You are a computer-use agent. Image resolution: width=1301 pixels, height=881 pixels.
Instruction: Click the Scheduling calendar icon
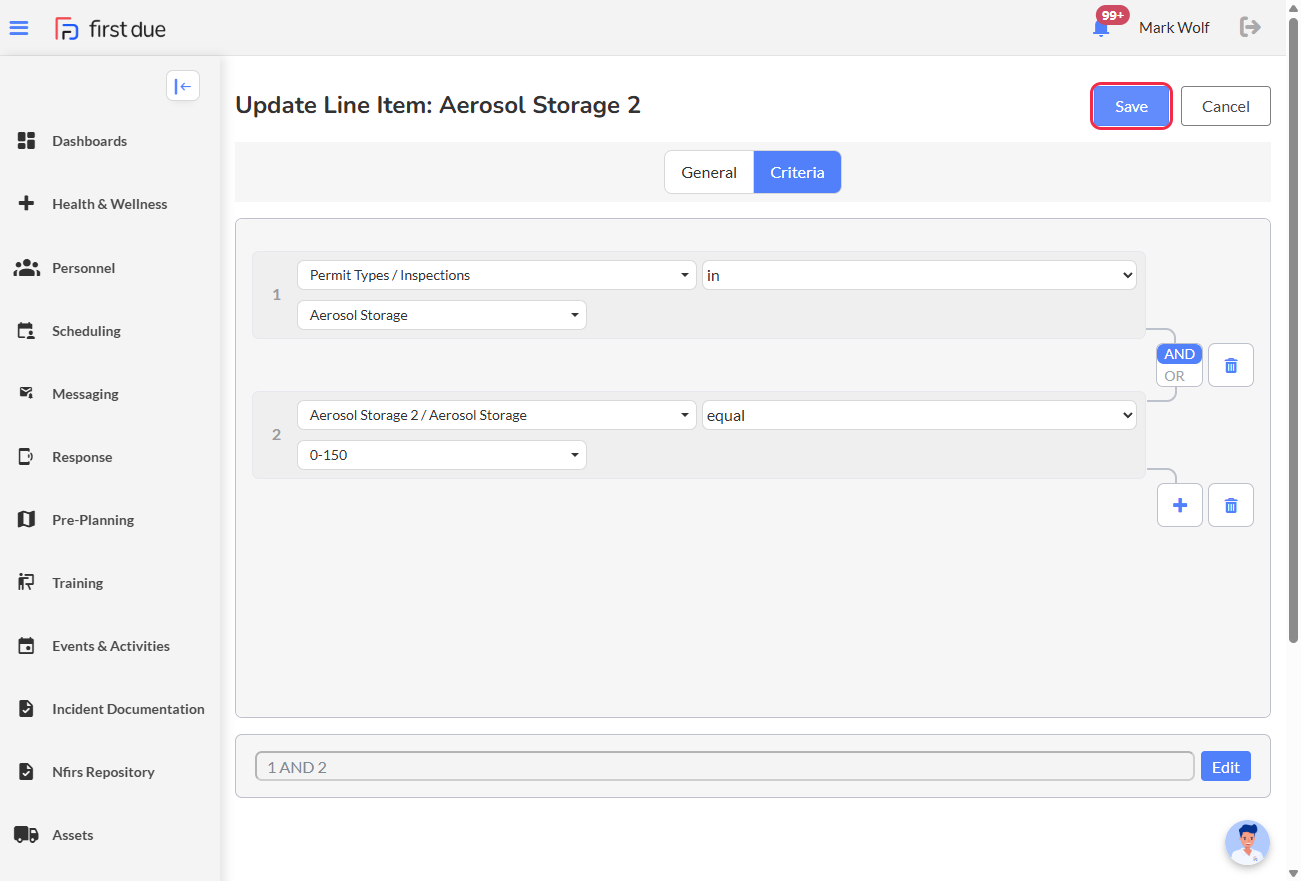tap(27, 331)
